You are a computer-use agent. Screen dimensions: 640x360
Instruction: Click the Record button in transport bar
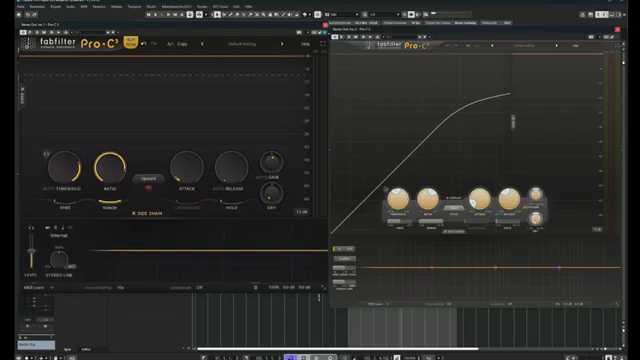tap(330, 358)
